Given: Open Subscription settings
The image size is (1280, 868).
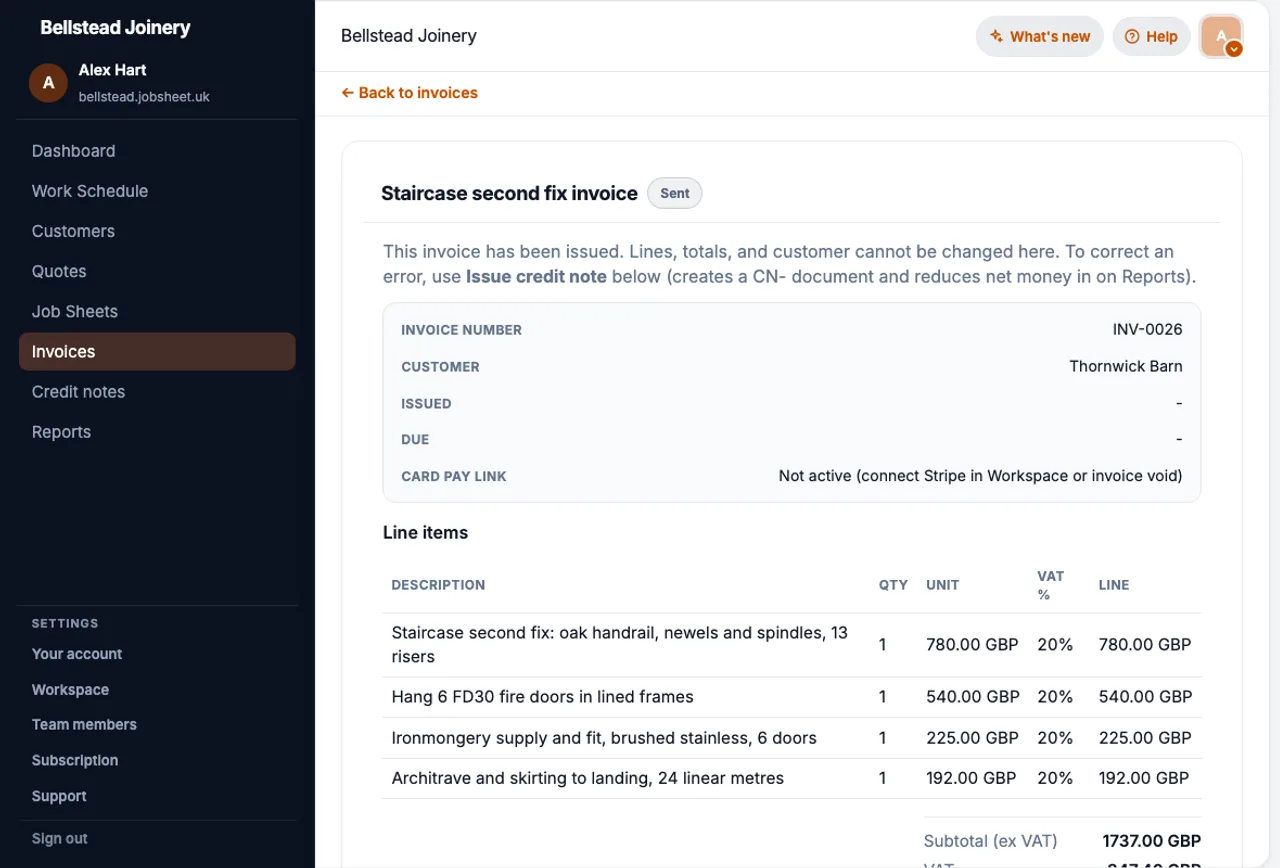Looking at the screenshot, I should pos(75,761).
